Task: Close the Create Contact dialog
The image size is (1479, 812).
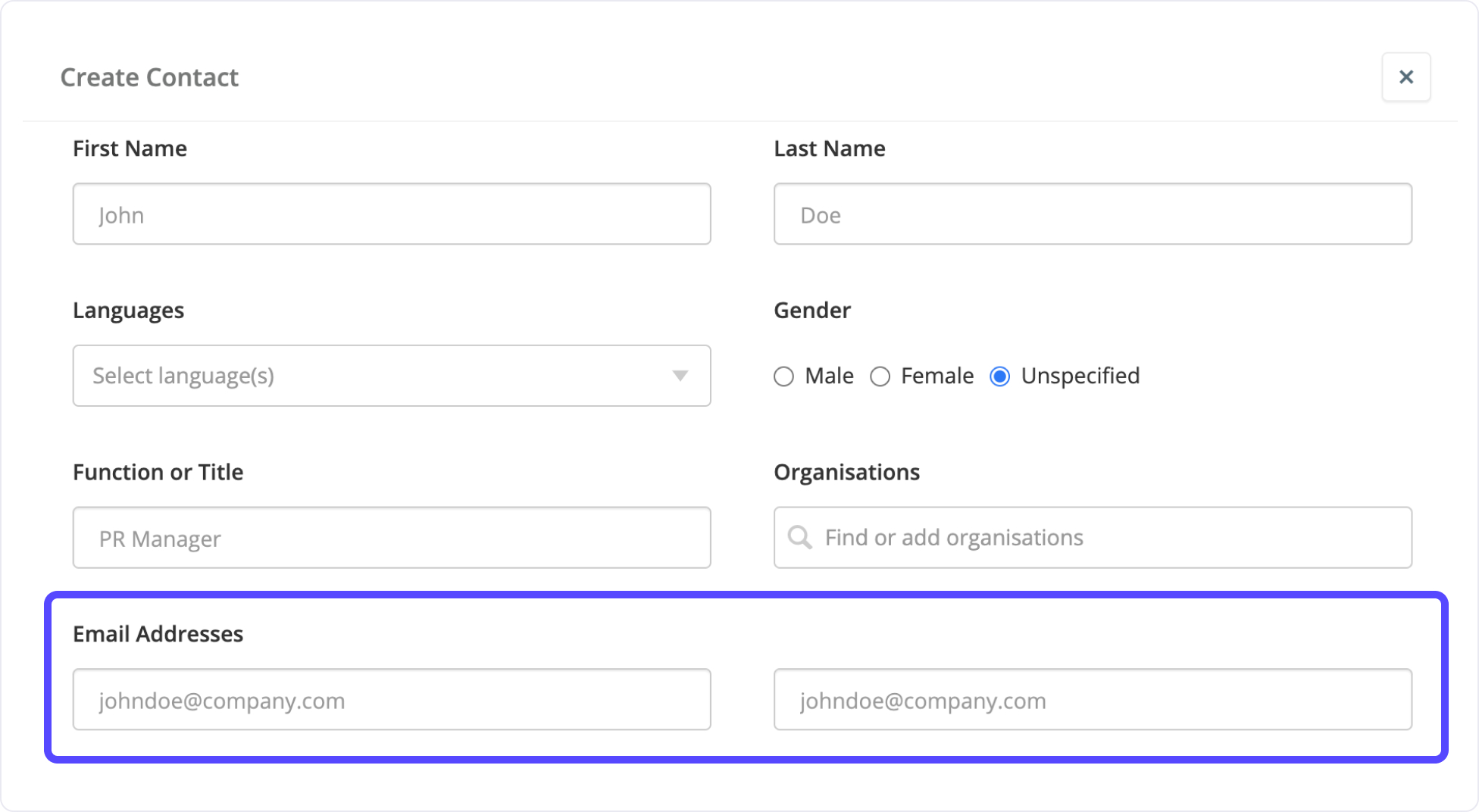Action: point(1406,77)
